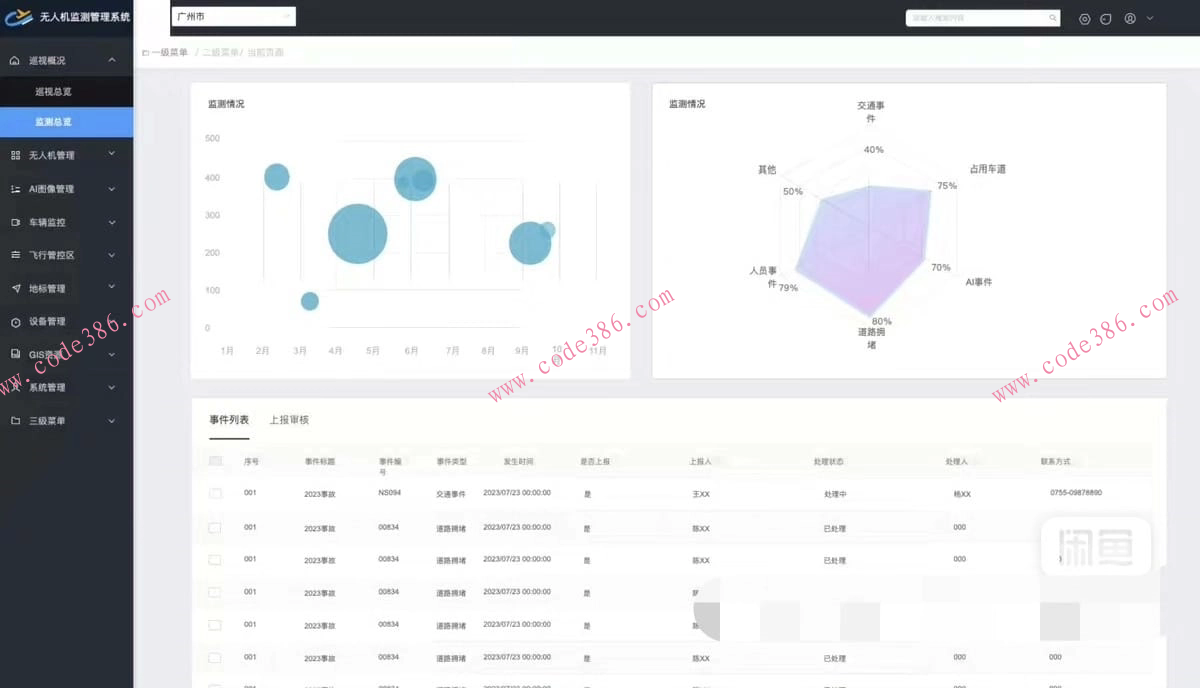Viewport: 1200px width, 688px height.
Task: Click the arrow icon beside 地标管理
Action: (x=15, y=289)
